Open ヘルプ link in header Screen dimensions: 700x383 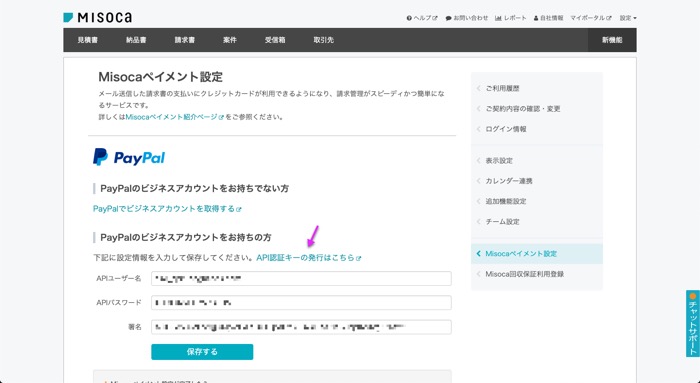coord(422,18)
